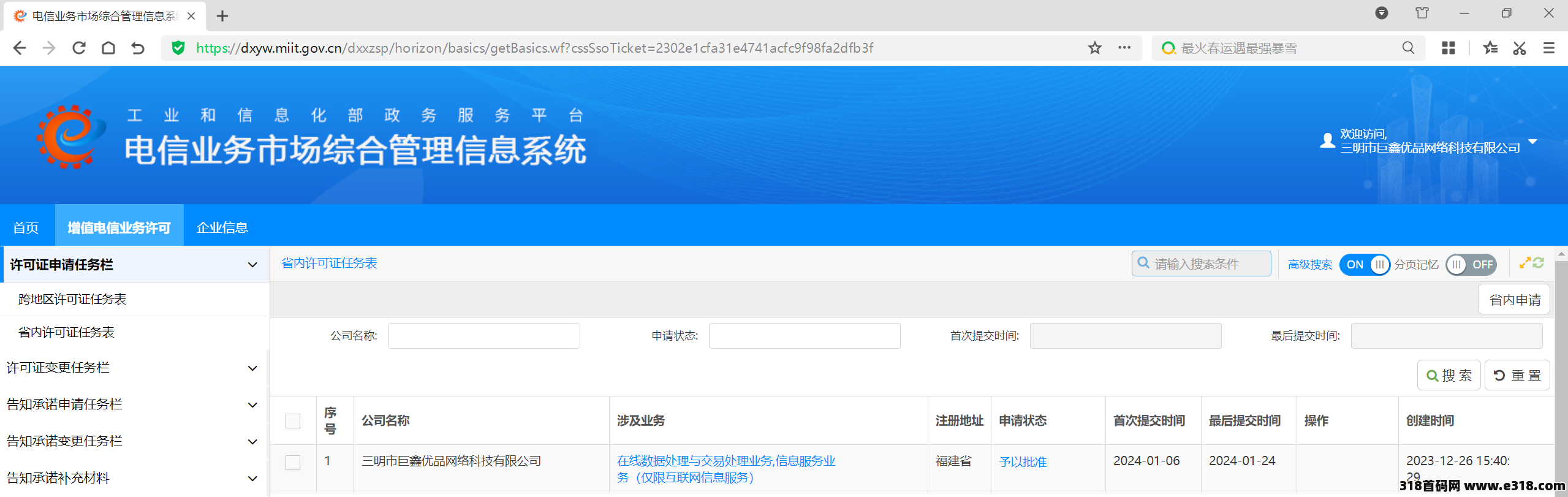Viewport: 1568px width, 497px height.
Task: Toggle 分页记忆 OFF switch
Action: coord(1471,265)
